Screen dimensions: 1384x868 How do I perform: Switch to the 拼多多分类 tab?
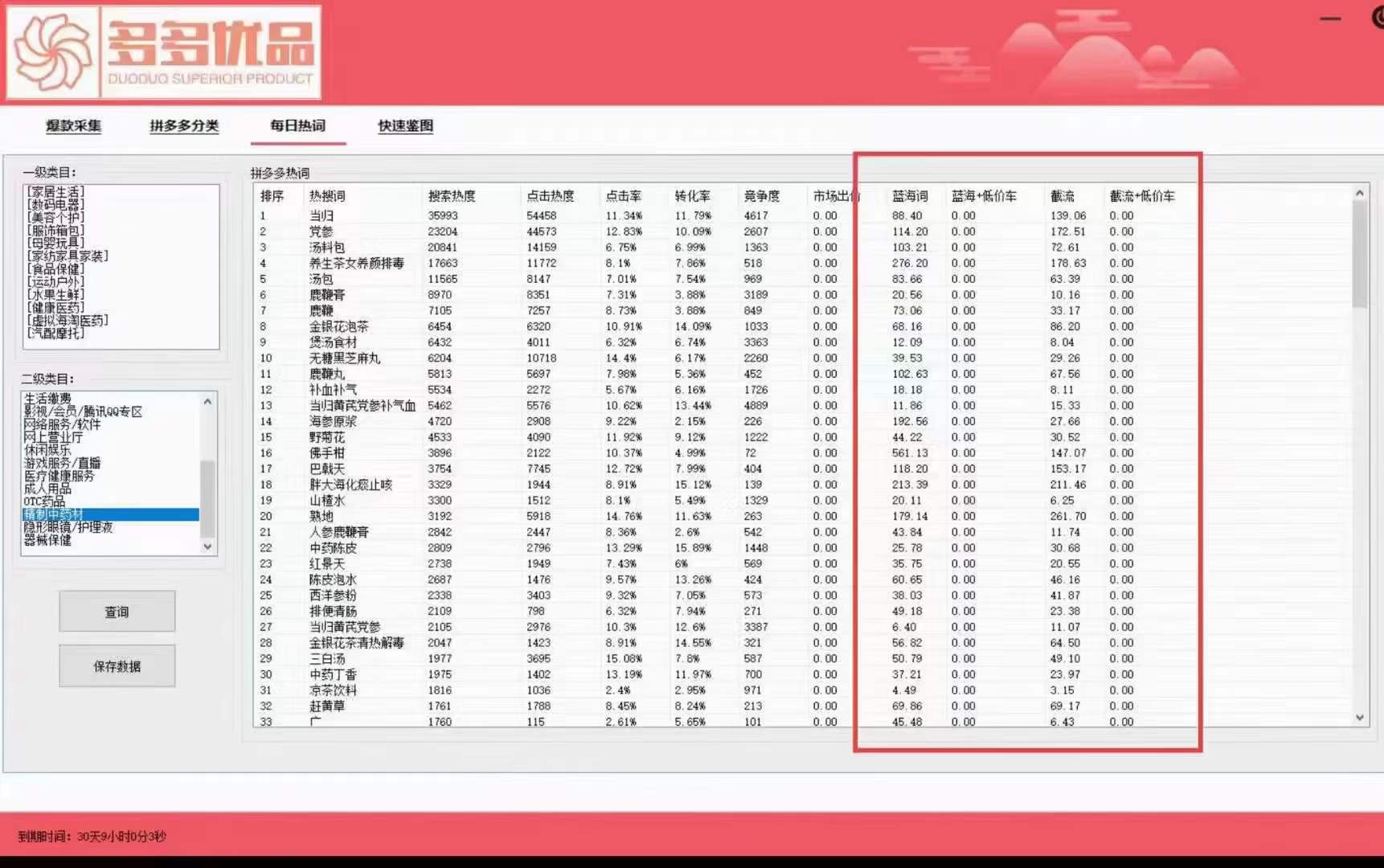[x=184, y=126]
